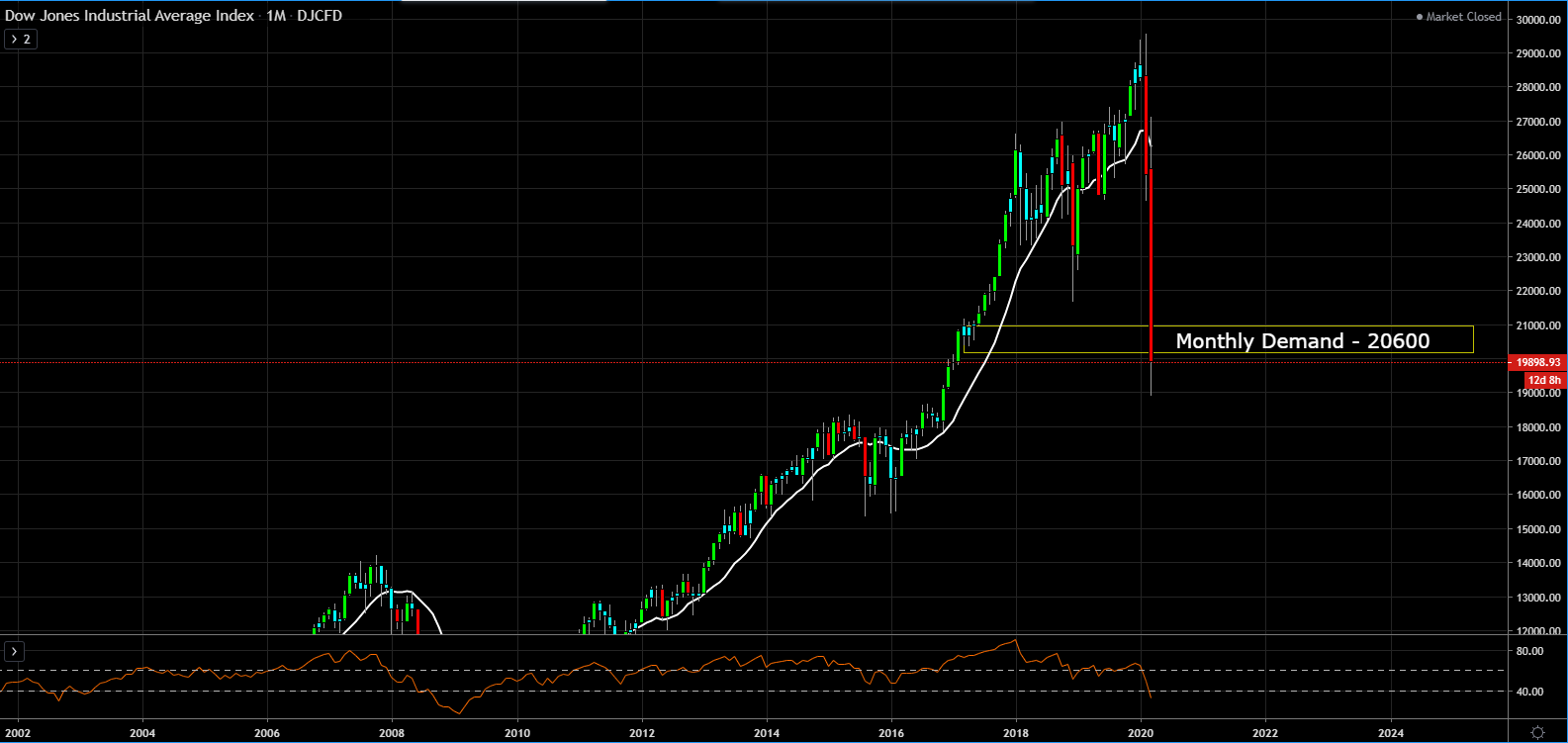Click the 12000.00 price axis label
Screen dimensions: 1568x743
pyautogui.click(x=1539, y=631)
